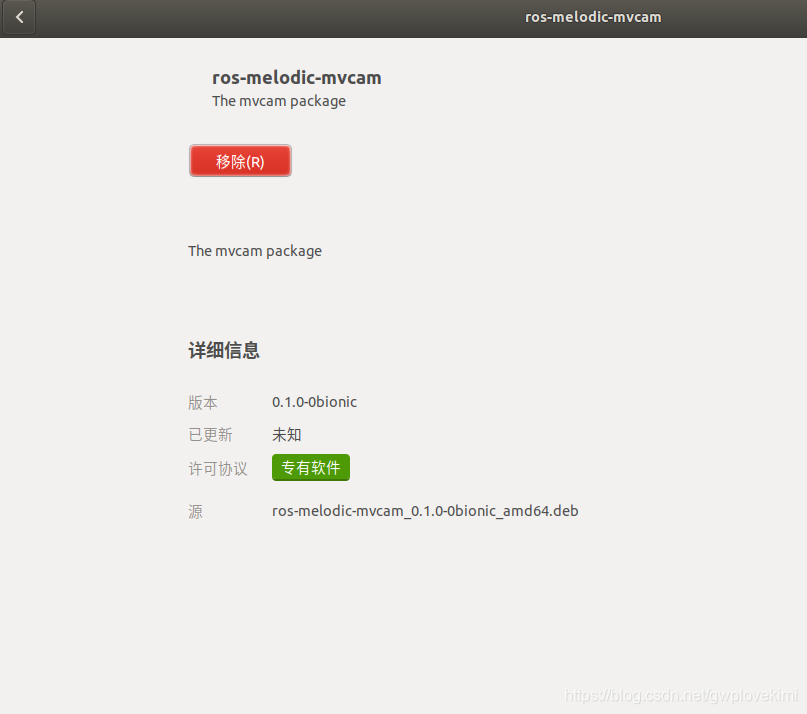
Task: Select the version value 0.1.0-0bionic
Action: (x=314, y=402)
